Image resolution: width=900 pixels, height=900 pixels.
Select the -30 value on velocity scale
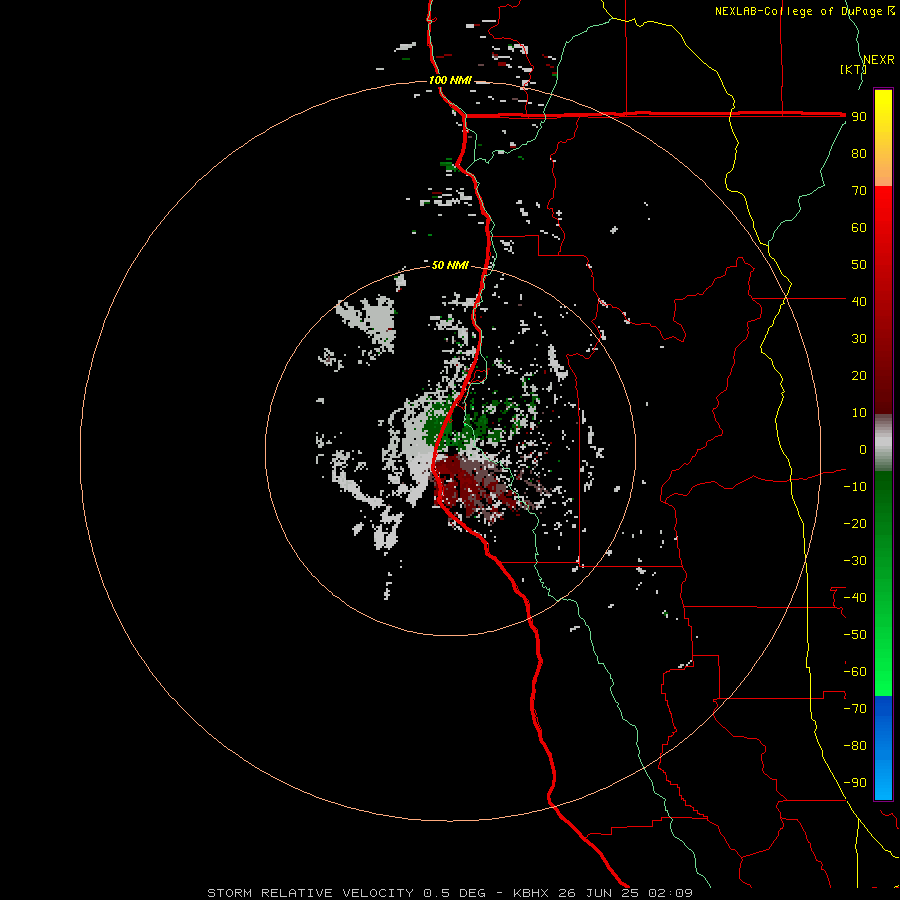[x=855, y=561]
